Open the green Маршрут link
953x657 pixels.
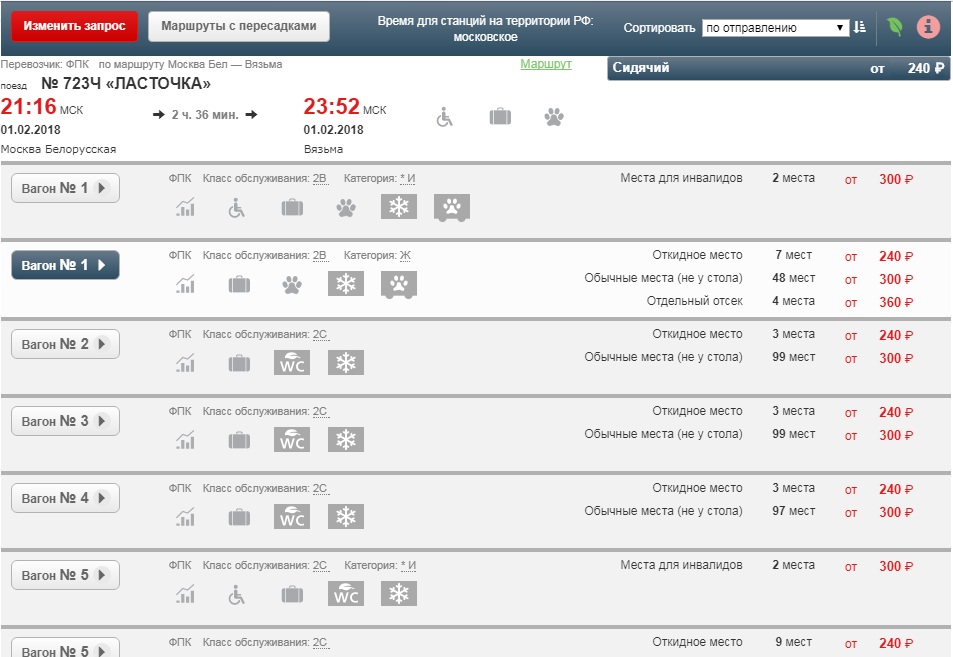tap(545, 64)
